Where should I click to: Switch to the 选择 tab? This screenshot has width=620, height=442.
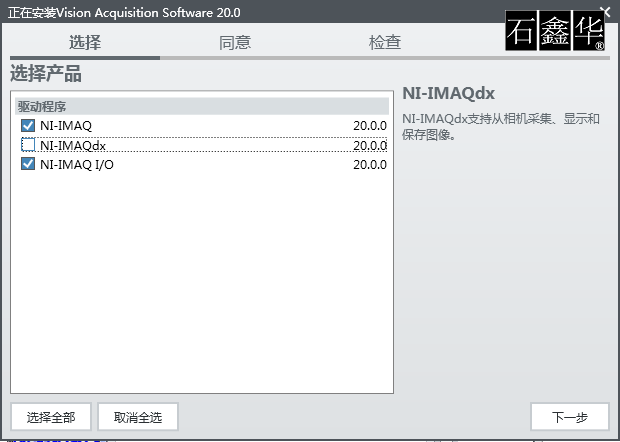(85, 42)
